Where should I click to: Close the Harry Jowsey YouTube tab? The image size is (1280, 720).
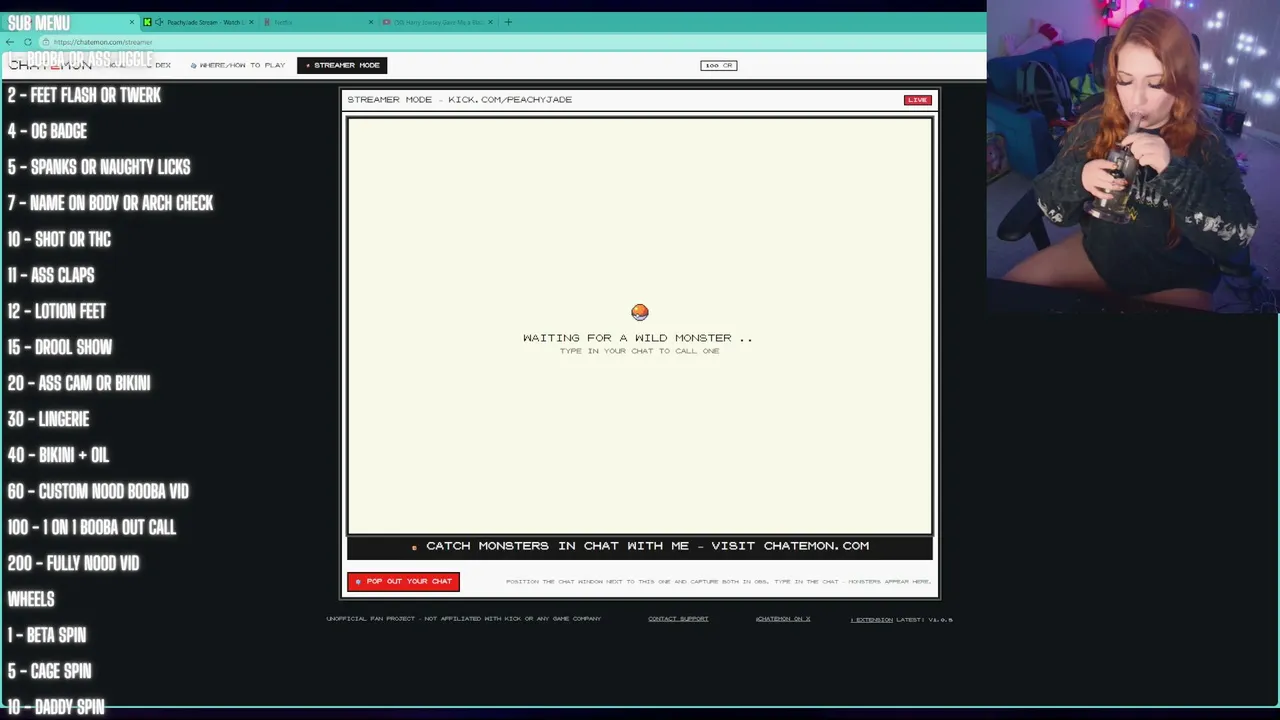tap(490, 22)
